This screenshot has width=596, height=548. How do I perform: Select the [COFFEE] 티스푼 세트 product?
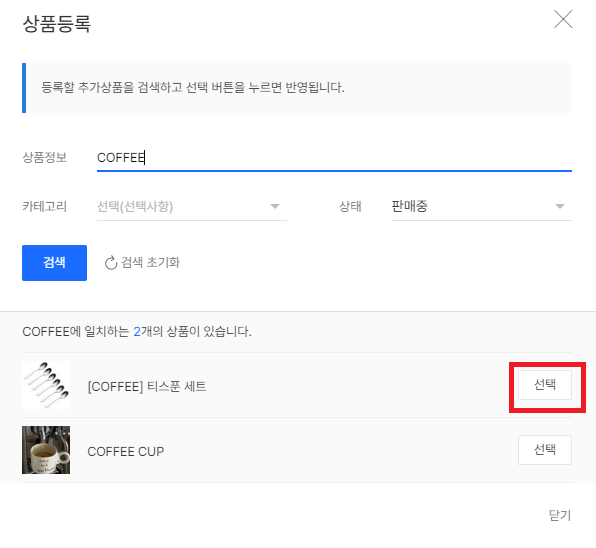(x=545, y=385)
